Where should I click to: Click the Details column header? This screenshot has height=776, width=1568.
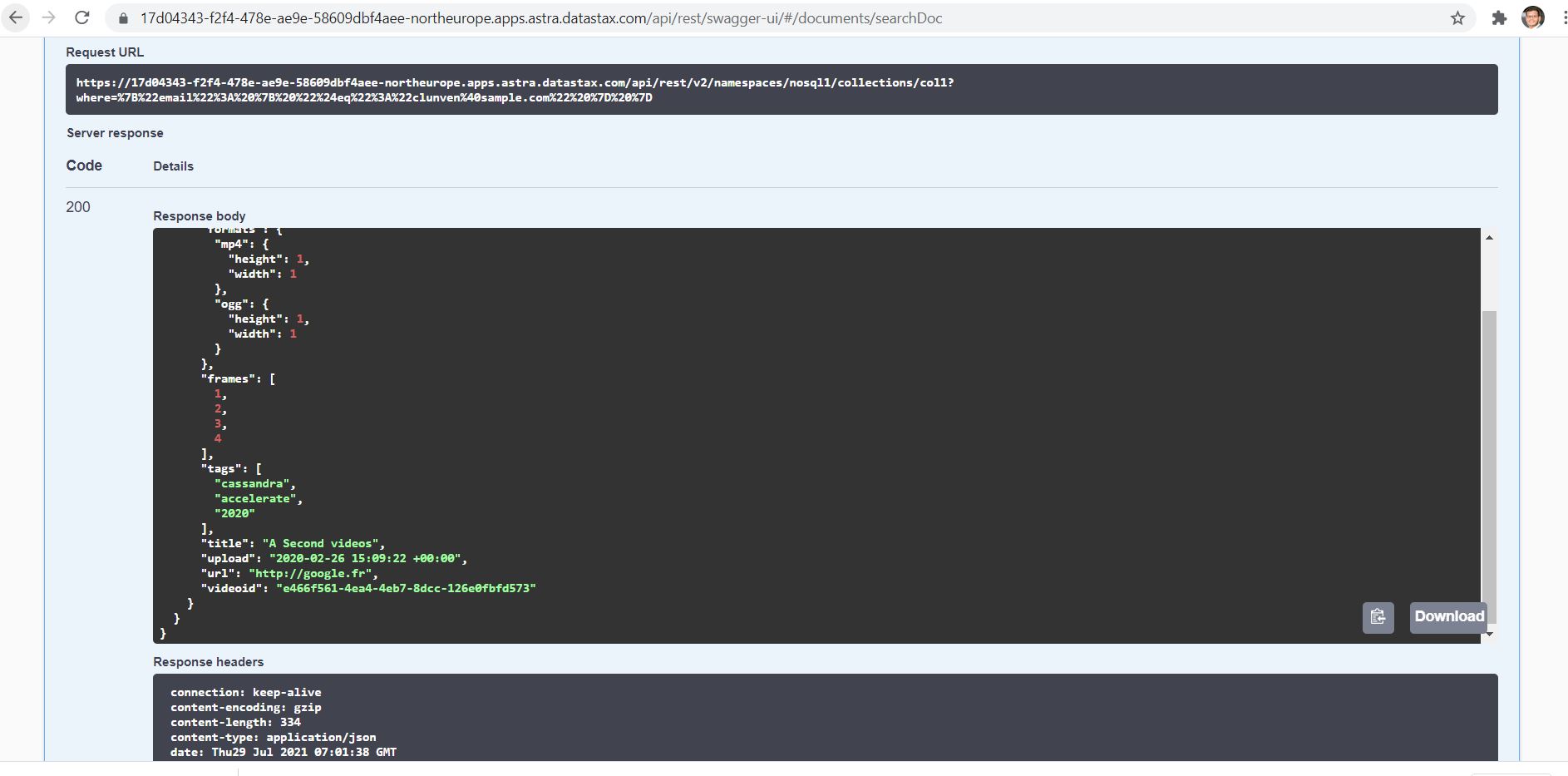pos(173,166)
